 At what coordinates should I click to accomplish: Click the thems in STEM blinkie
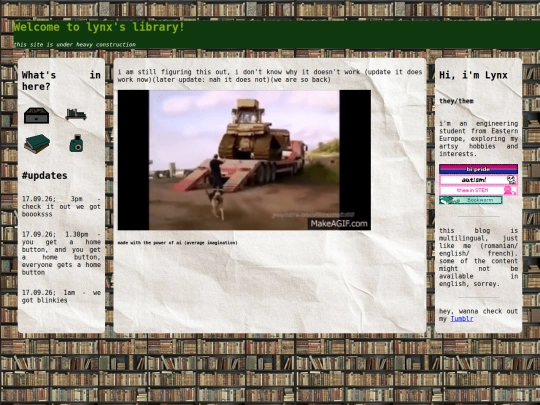click(478, 190)
